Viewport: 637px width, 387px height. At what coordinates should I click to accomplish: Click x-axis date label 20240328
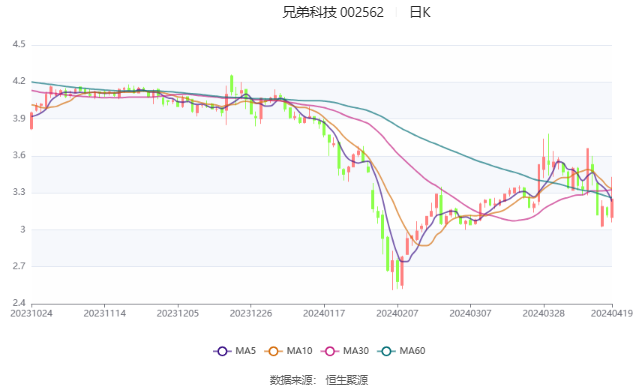point(544,313)
